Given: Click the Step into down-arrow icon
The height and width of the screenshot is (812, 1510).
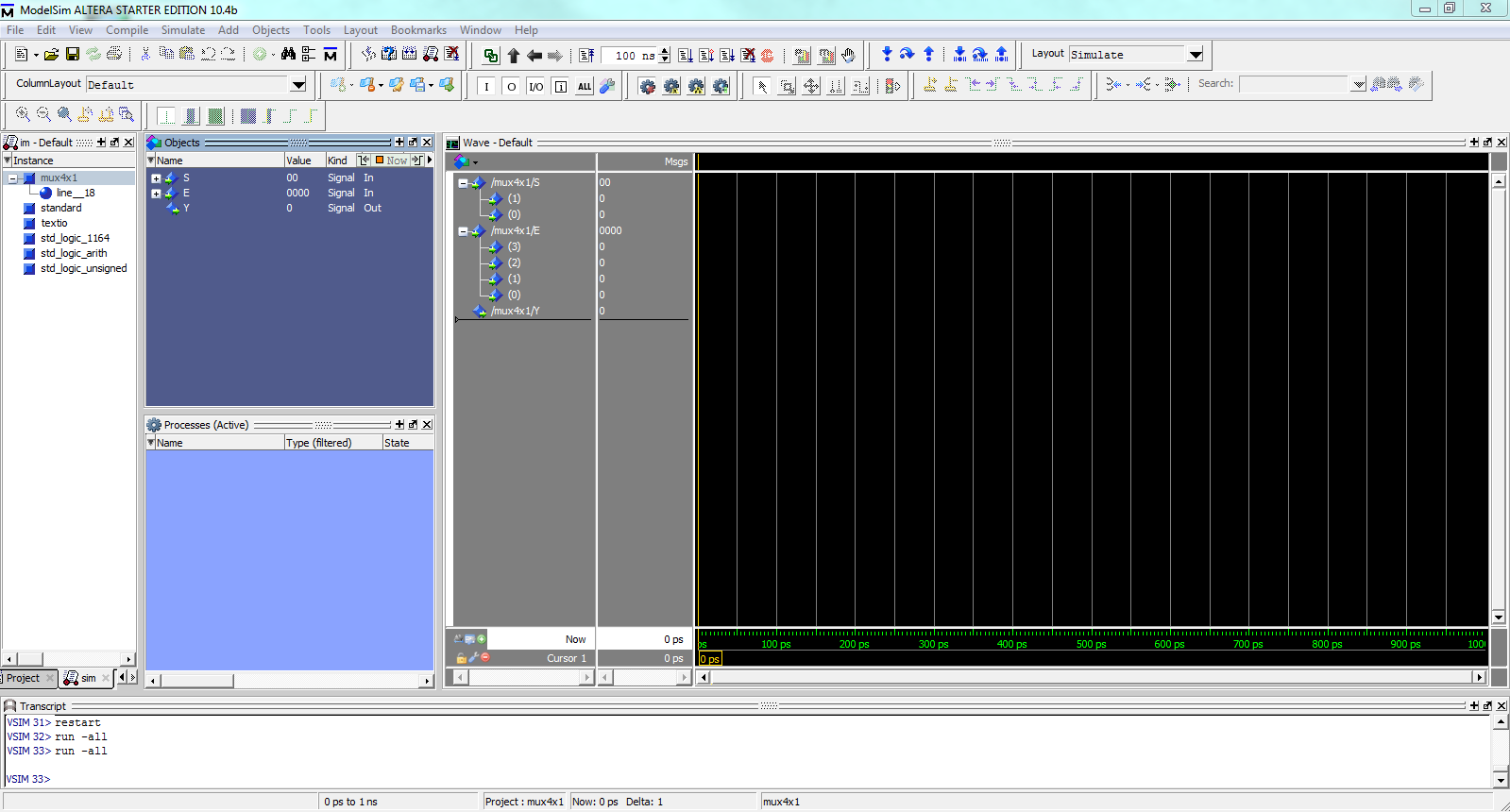Looking at the screenshot, I should [887, 55].
